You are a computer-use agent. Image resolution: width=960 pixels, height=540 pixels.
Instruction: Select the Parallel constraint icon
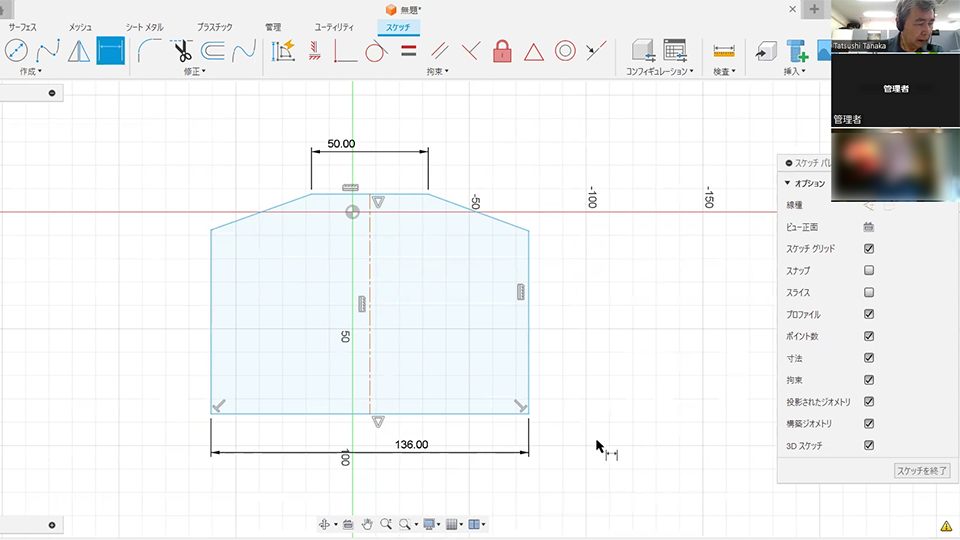coord(439,51)
